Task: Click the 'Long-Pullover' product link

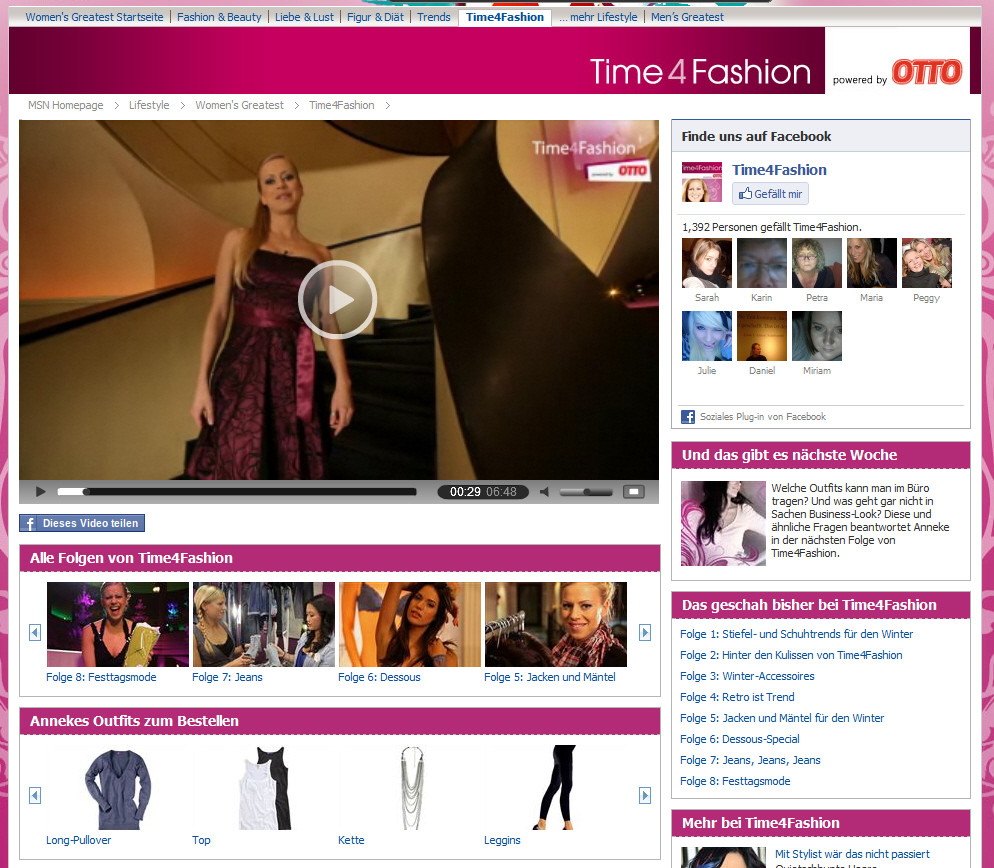Action: click(x=79, y=840)
